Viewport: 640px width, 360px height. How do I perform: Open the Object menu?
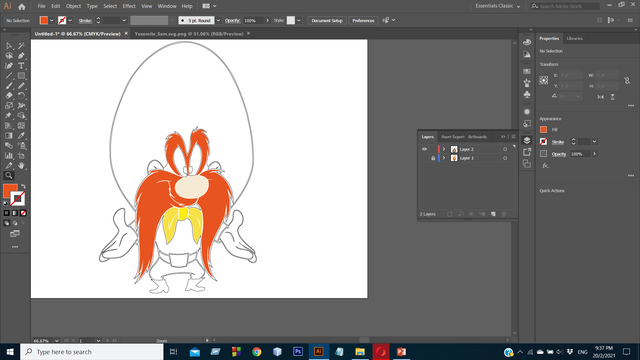click(73, 6)
